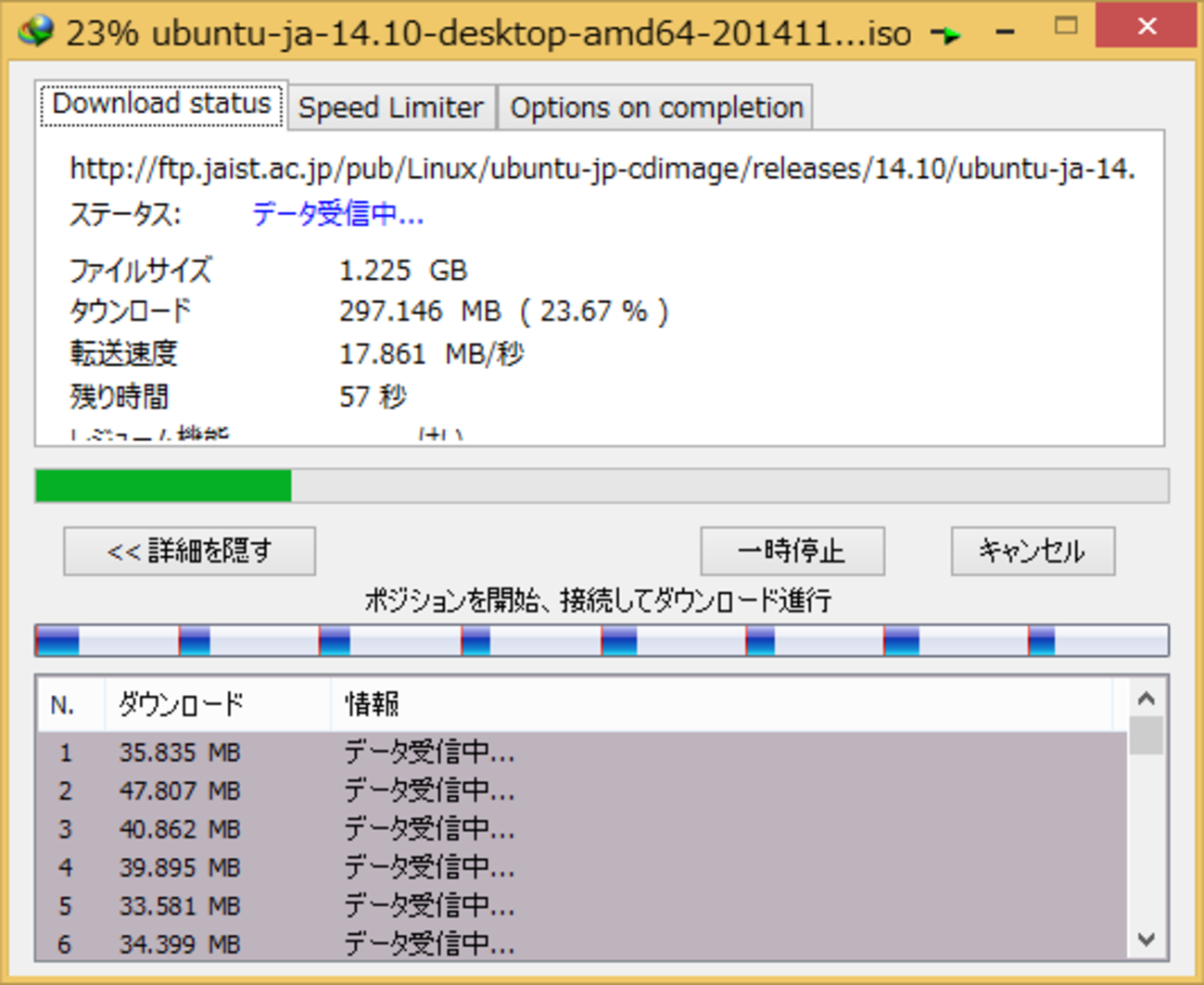Click the 転送速度 label
This screenshot has width=1204, height=985.
tap(123, 354)
